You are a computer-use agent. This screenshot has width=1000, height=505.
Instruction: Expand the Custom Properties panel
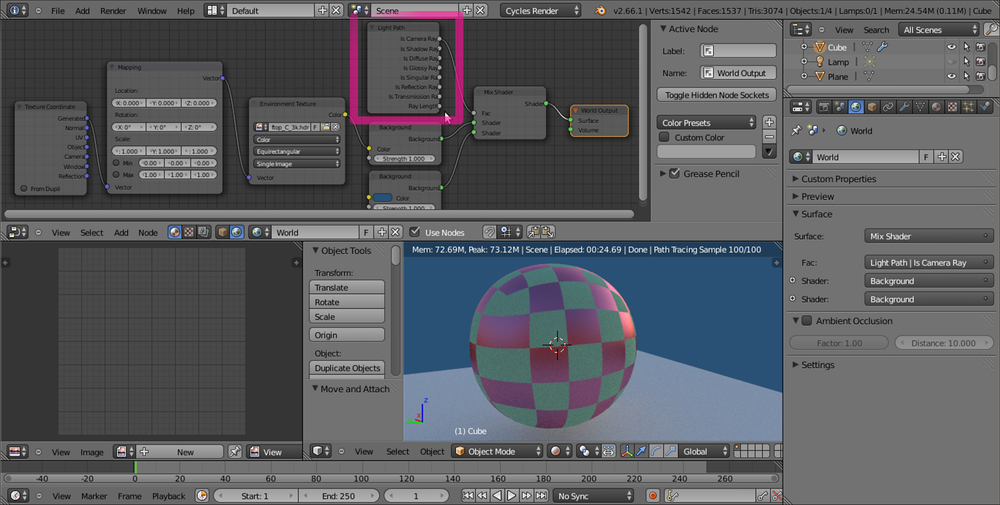click(x=838, y=179)
